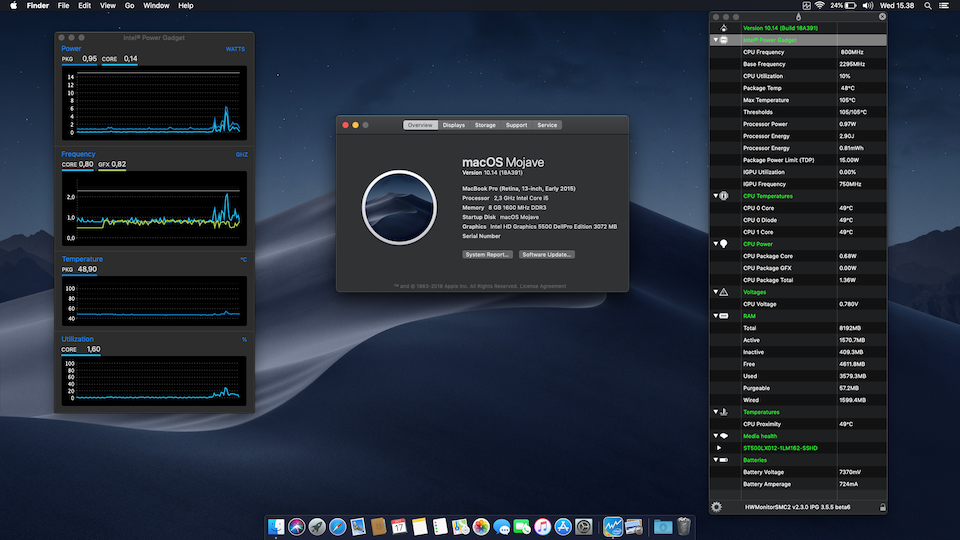Collapse CPU Power group
Viewport: 960px width, 540px height.
(715, 244)
